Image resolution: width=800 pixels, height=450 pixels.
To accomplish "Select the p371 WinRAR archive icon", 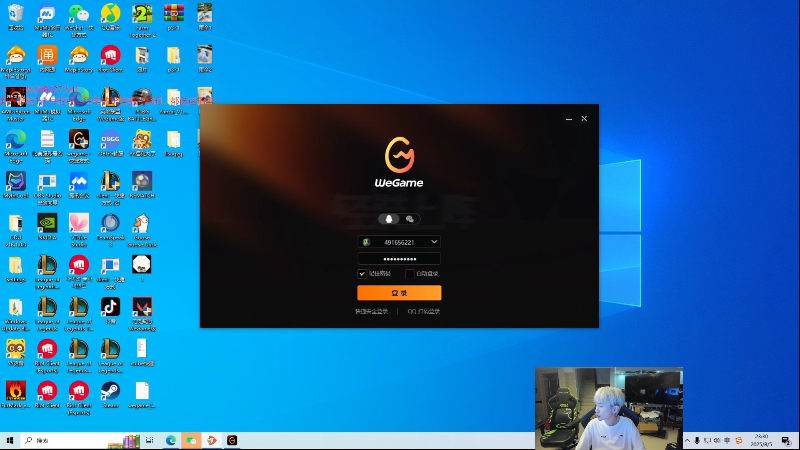I will (173, 17).
